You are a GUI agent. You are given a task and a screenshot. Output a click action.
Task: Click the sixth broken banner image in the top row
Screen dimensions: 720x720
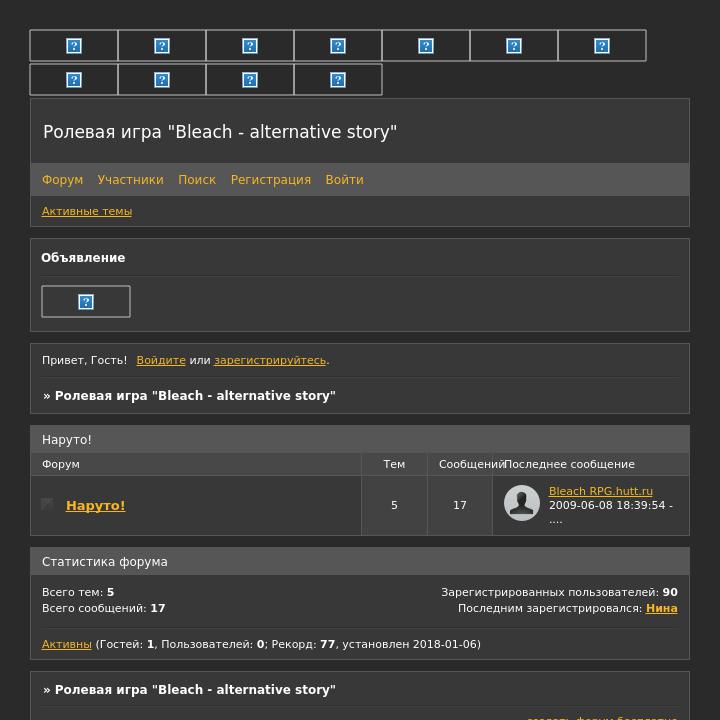[x=514, y=45]
